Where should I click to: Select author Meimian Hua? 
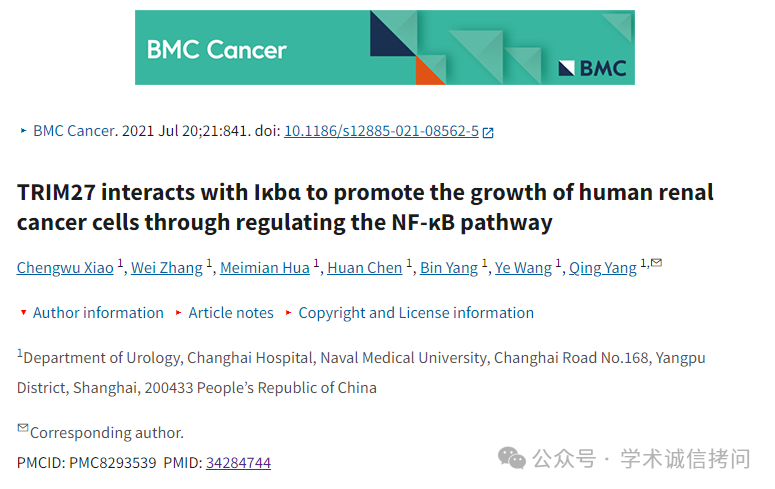point(265,267)
